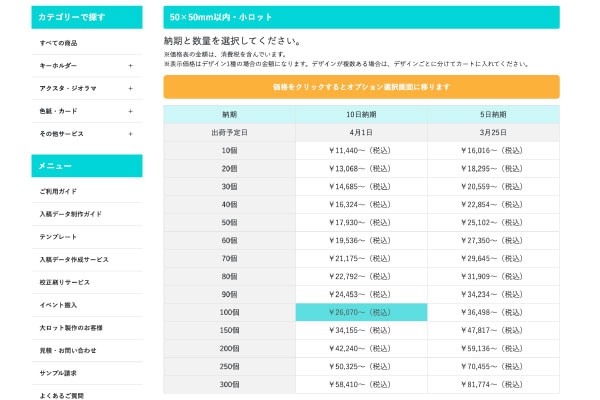The height and width of the screenshot is (400, 600).
Task: Open すべての商品 in the sidebar
Action: tap(58, 44)
